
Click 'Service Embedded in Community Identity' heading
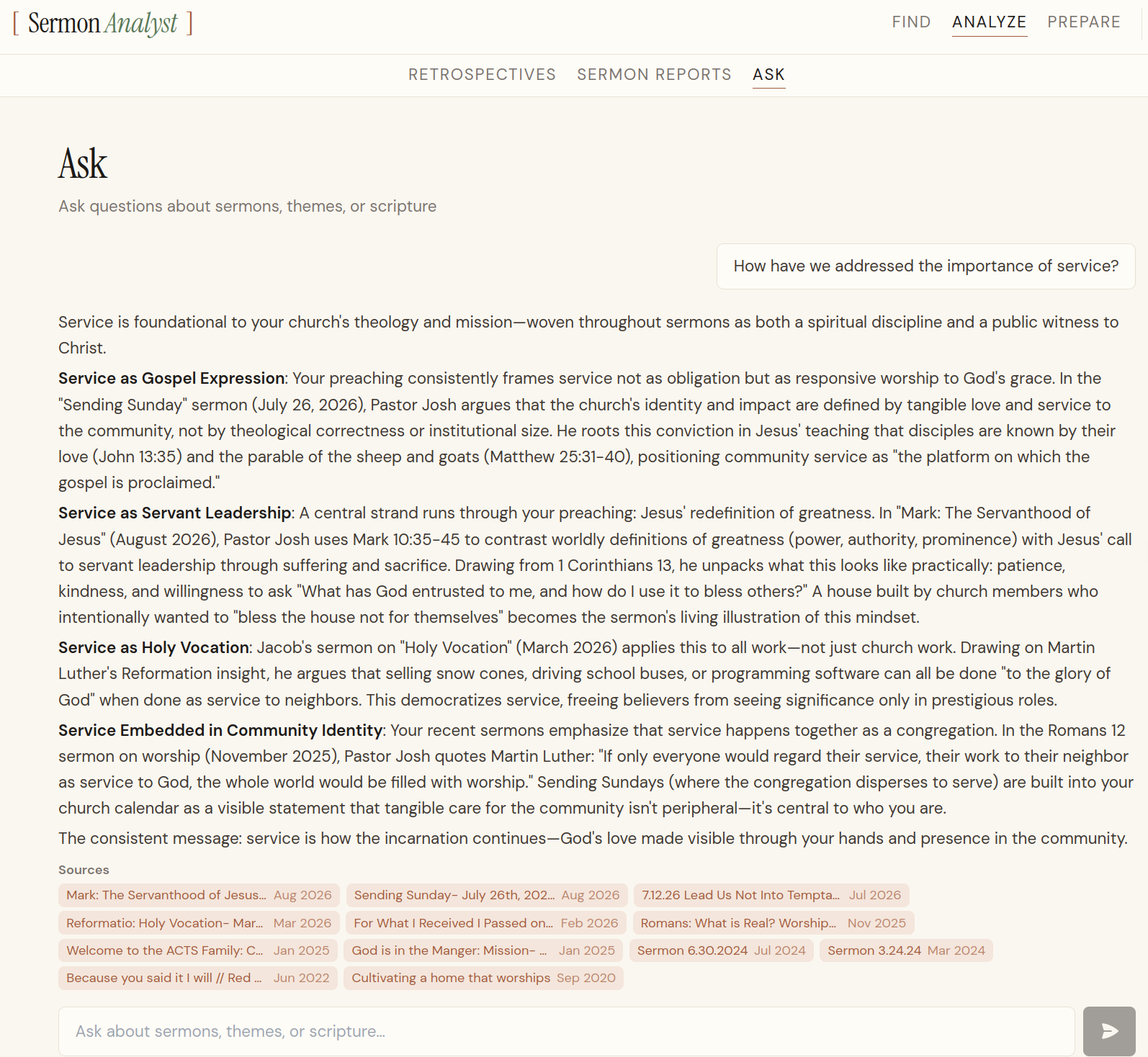tap(220, 731)
